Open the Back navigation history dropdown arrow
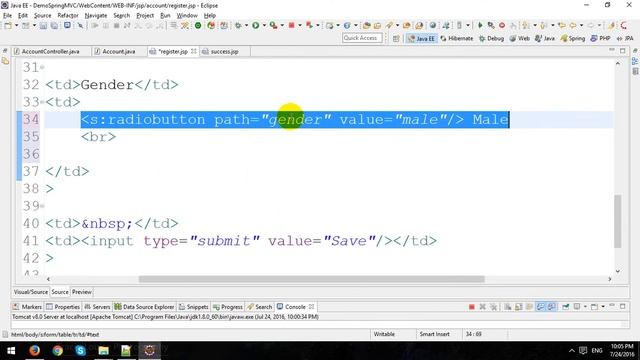Viewport: 640px width, 360px height. pyautogui.click(x=581, y=25)
